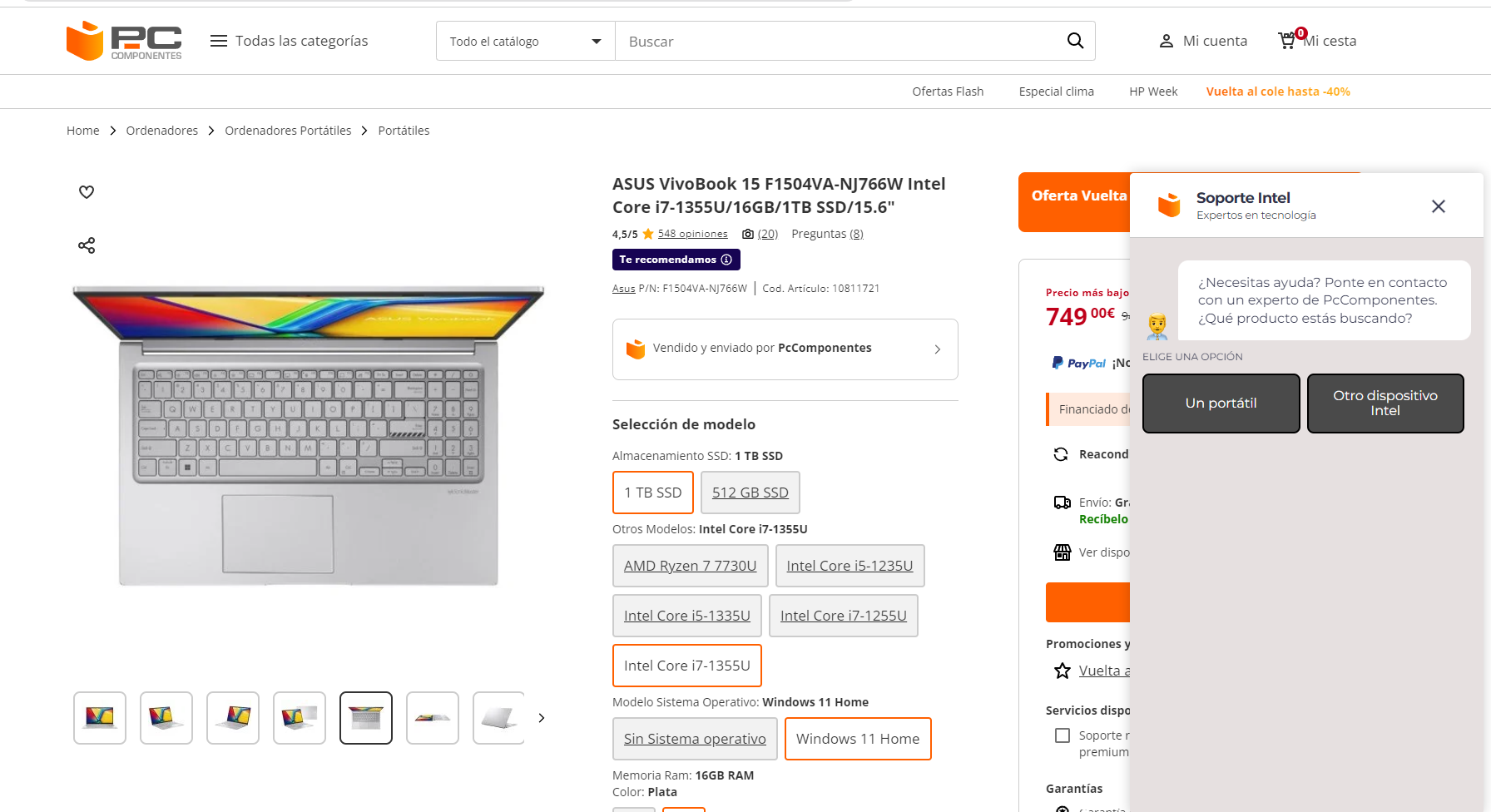Enable the Soporte premium checkbox

(x=1063, y=735)
